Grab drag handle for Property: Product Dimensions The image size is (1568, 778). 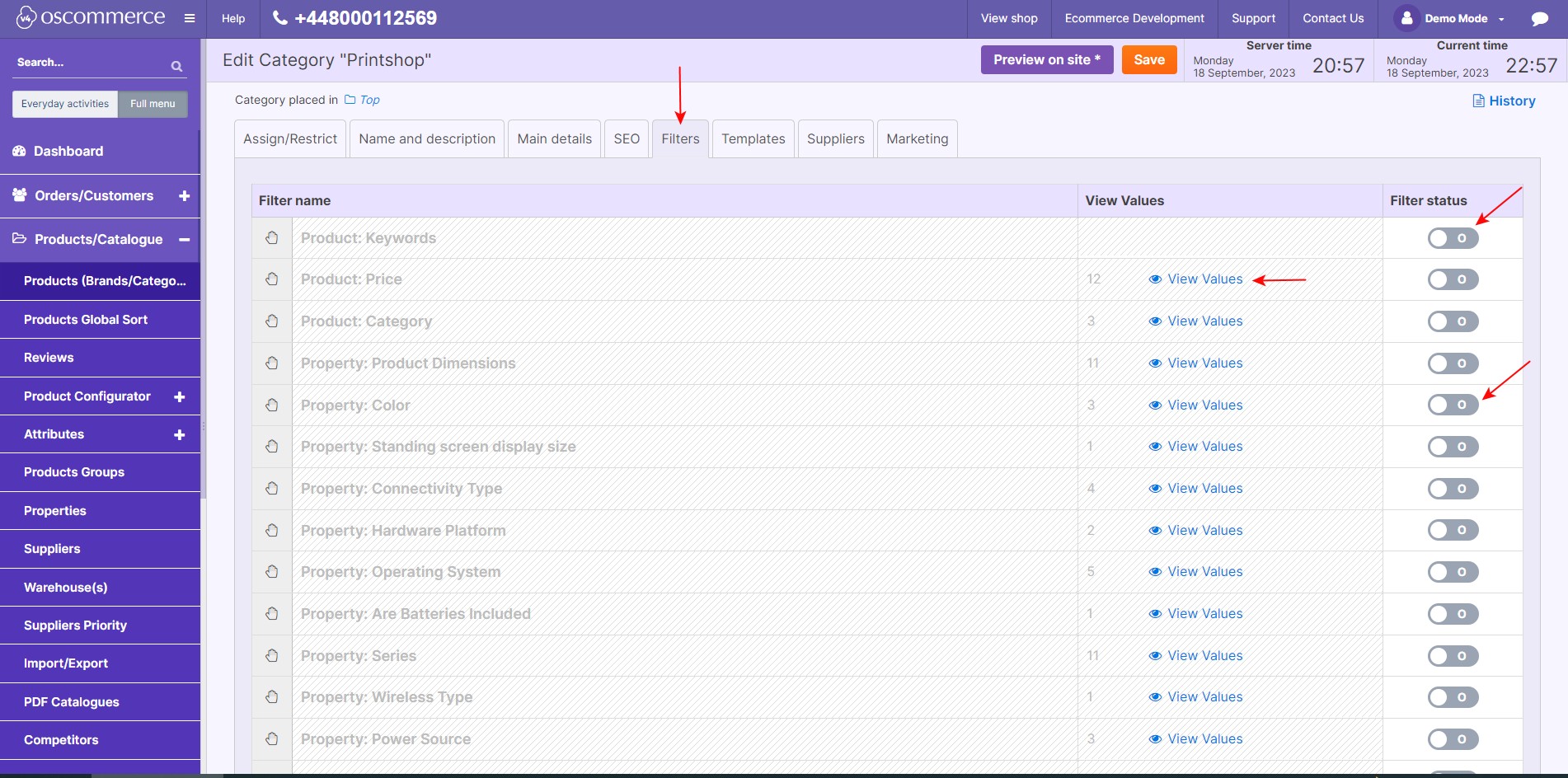pyautogui.click(x=272, y=363)
